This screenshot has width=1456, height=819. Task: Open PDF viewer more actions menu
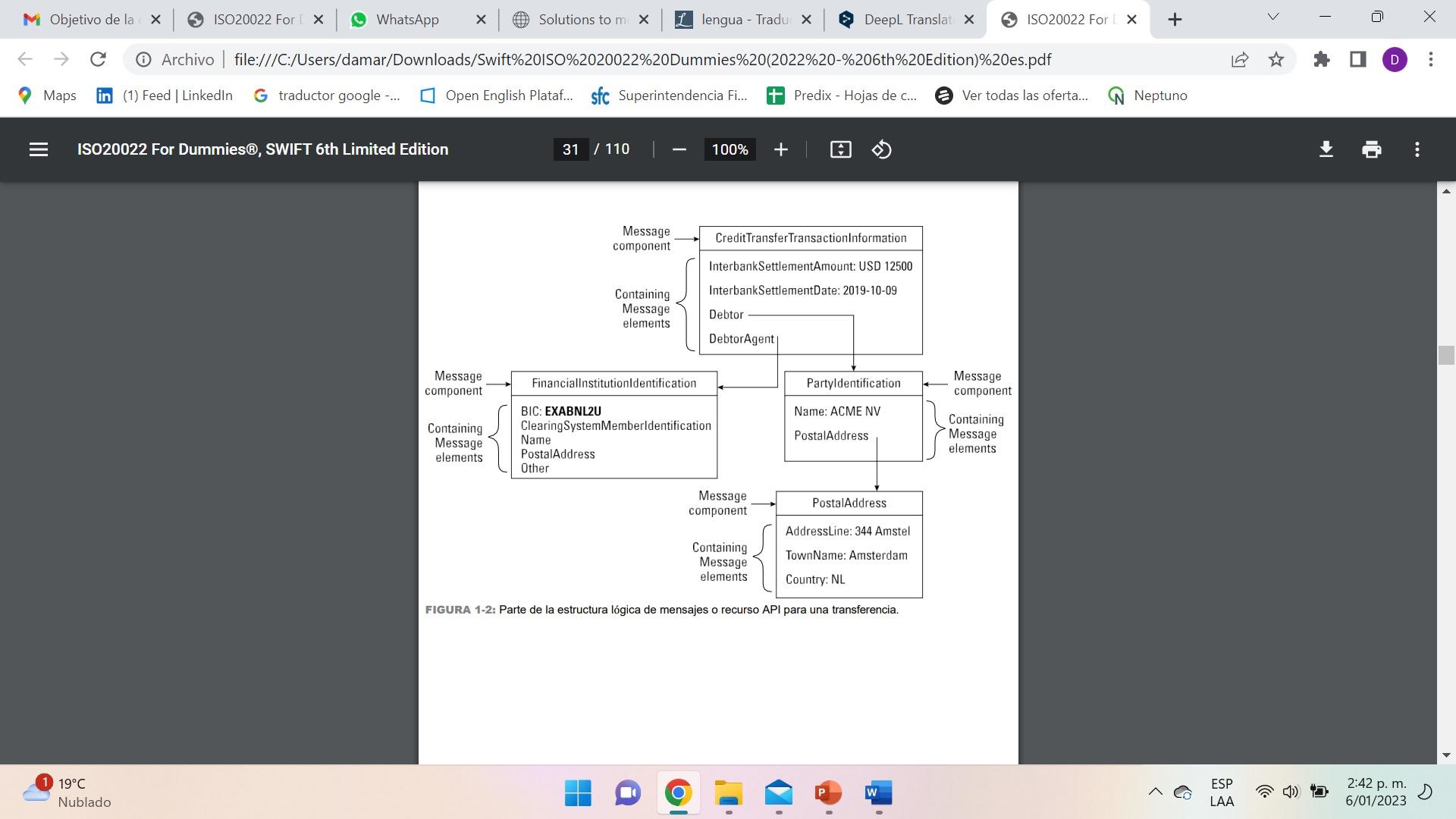tap(1417, 149)
